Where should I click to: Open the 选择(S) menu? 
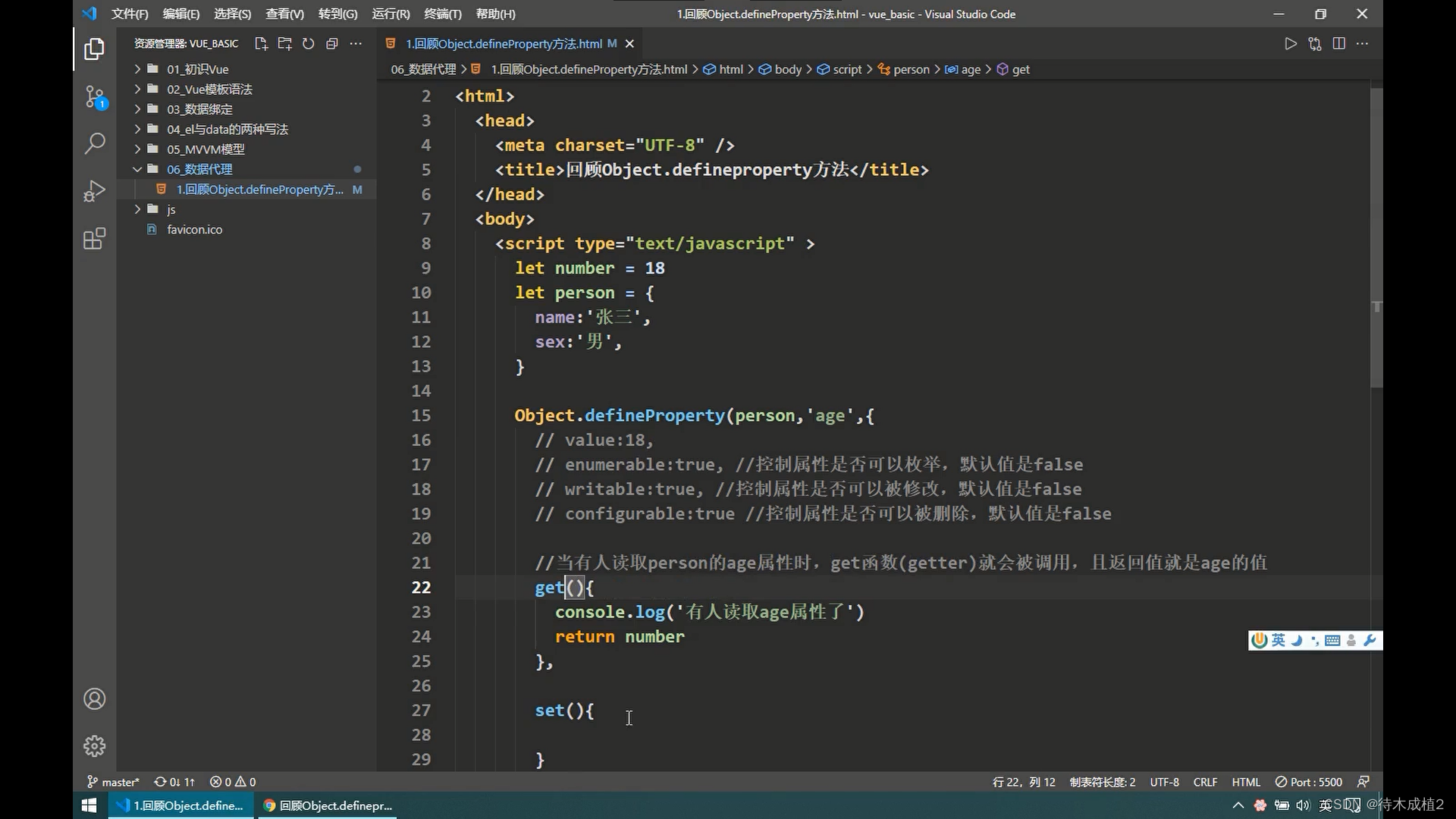click(233, 14)
